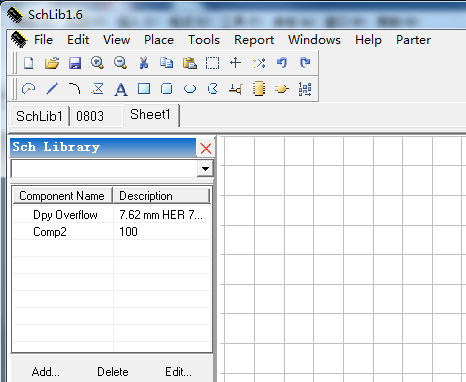This screenshot has width=466, height=382.
Task: Click the Zoom In magnifier icon
Action: click(97, 63)
